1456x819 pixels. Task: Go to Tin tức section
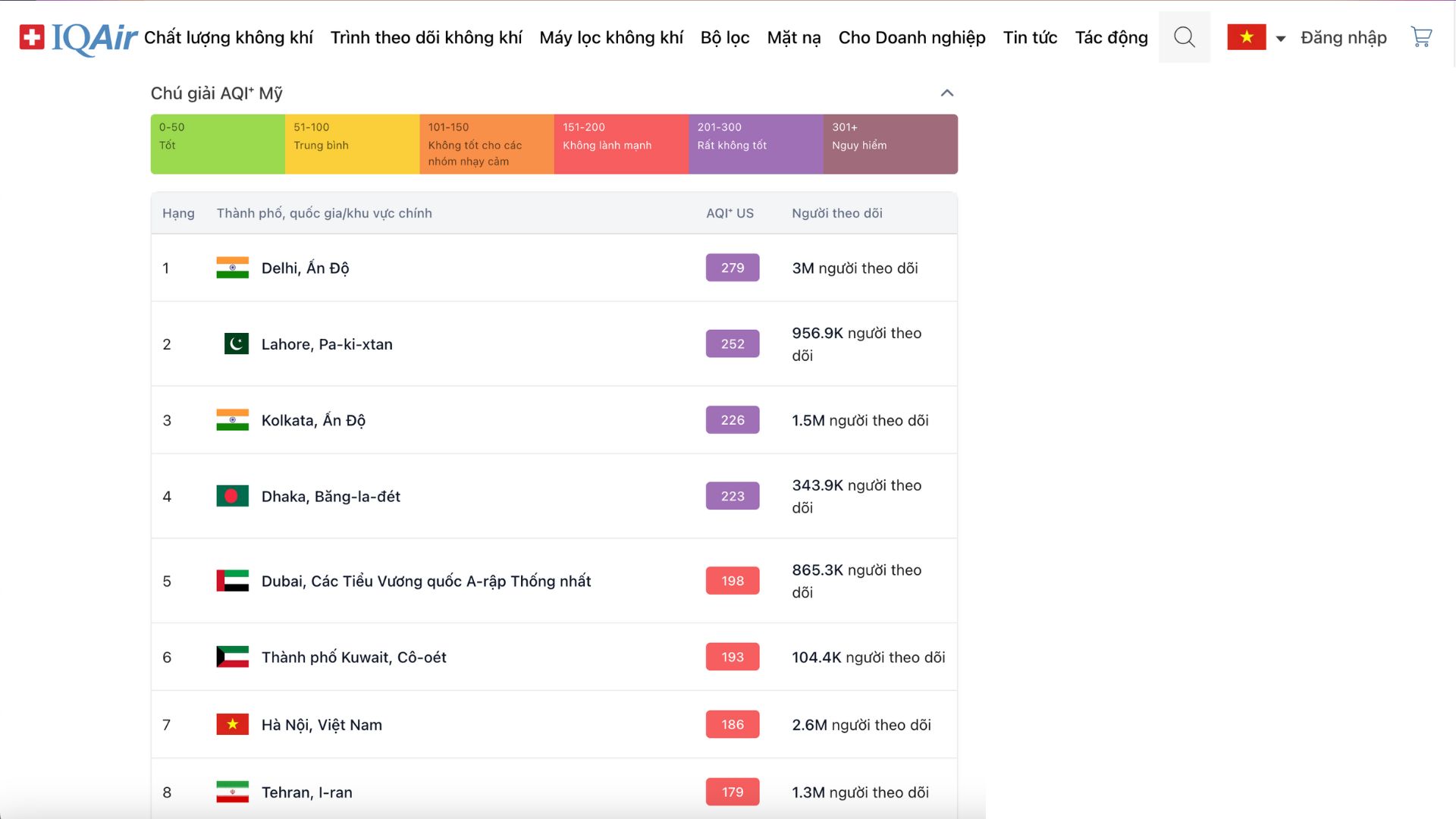[1030, 37]
